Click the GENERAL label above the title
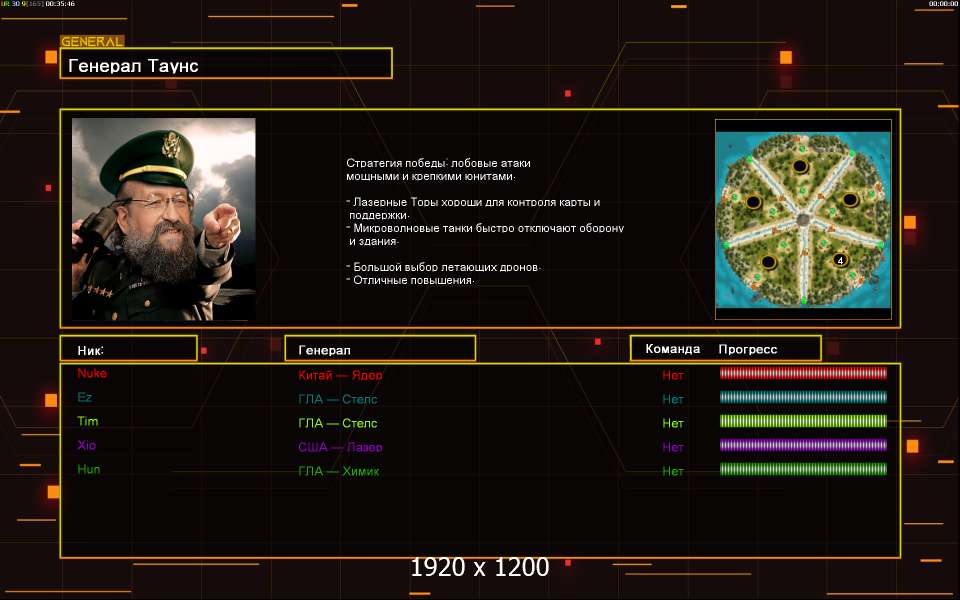960x600 pixels. [92, 42]
